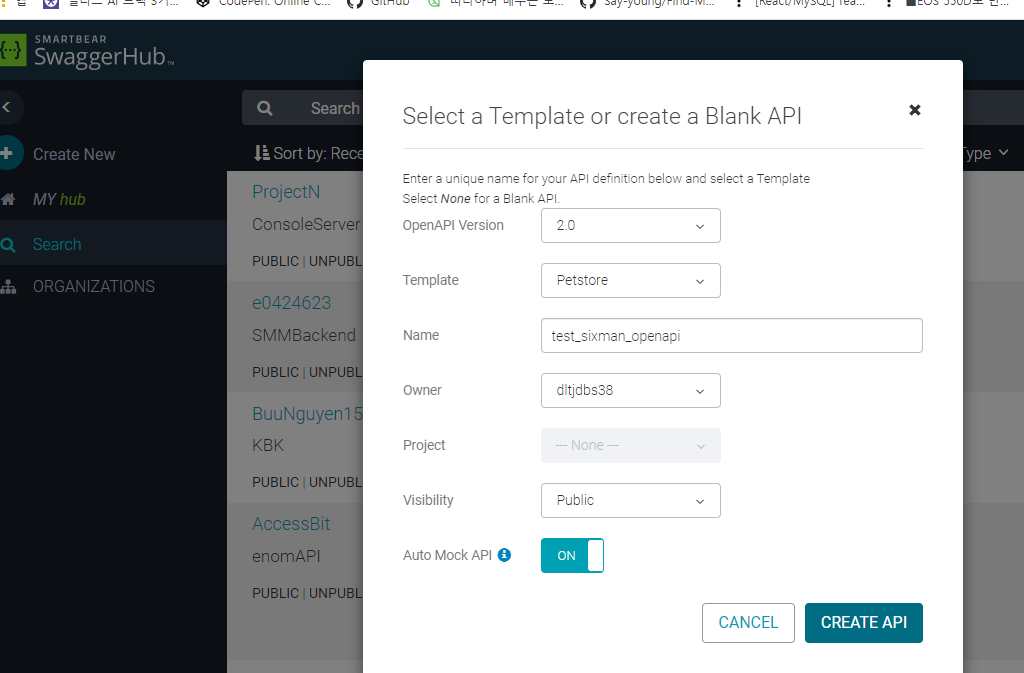The height and width of the screenshot is (673, 1024).
Task: Click the Name input field
Action: (x=731, y=336)
